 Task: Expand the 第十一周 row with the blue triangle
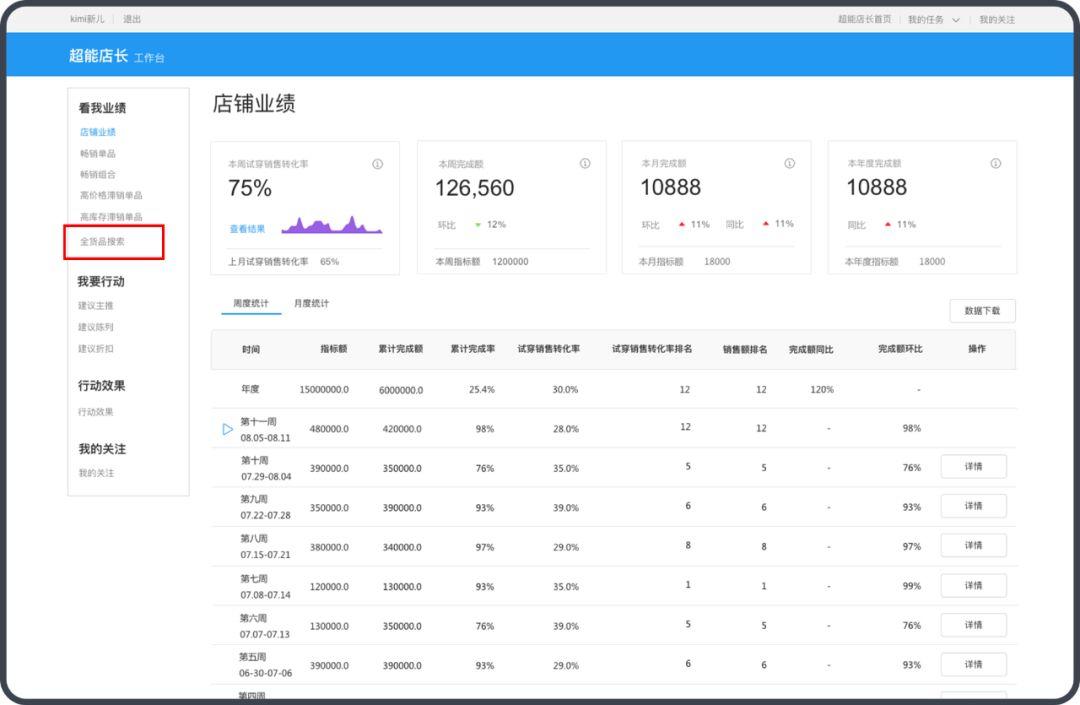pyautogui.click(x=226, y=427)
